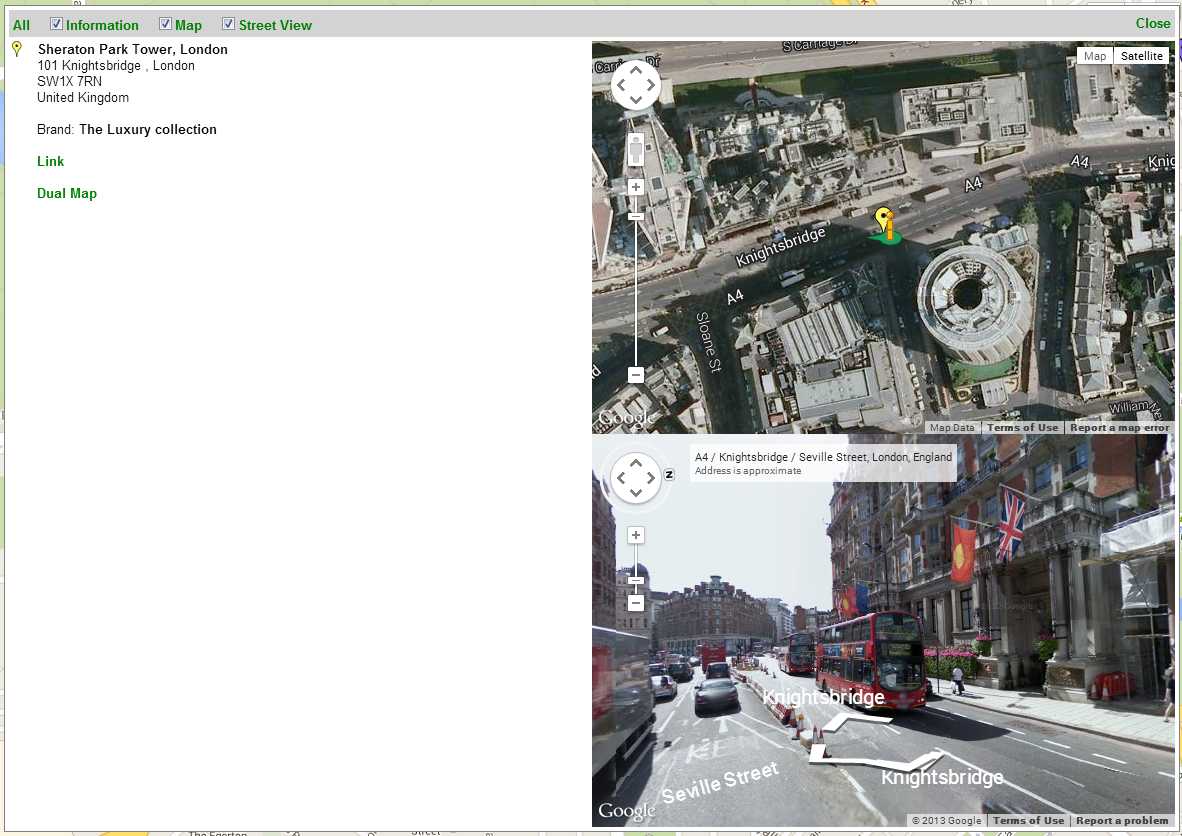Open the green Link hyperlink

pos(51,161)
